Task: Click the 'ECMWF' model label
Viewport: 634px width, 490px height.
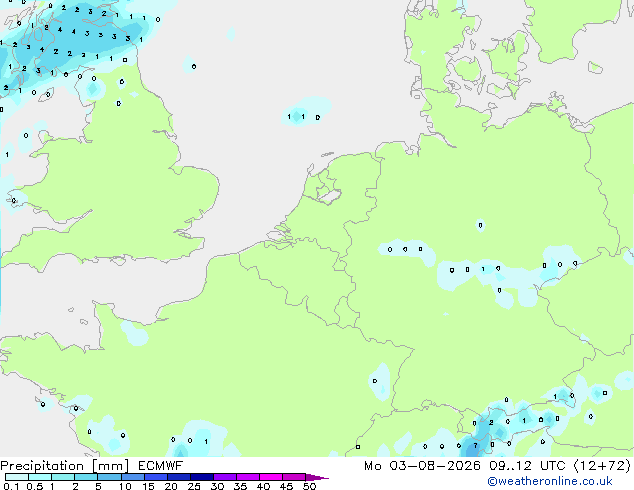Action: (161, 466)
